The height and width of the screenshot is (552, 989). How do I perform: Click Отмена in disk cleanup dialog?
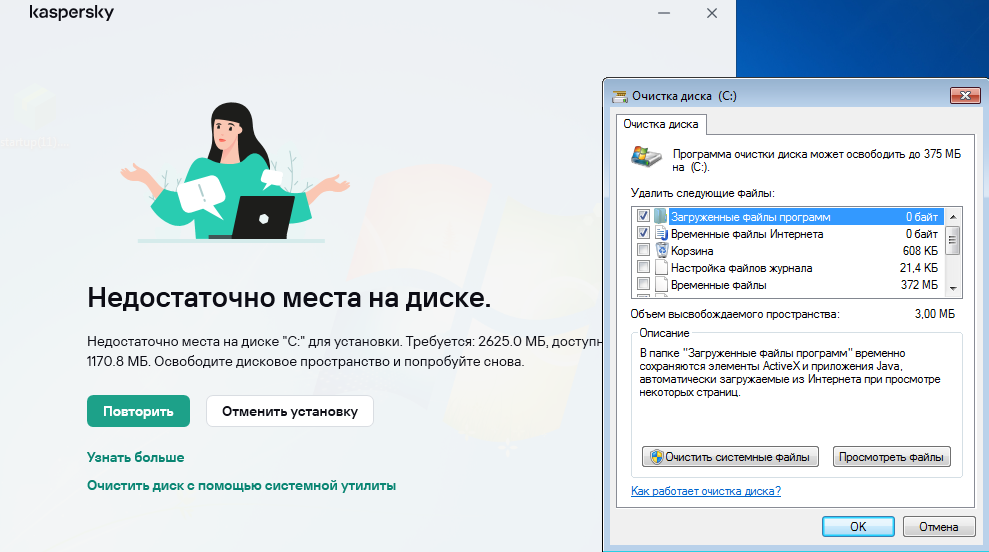(x=939, y=526)
